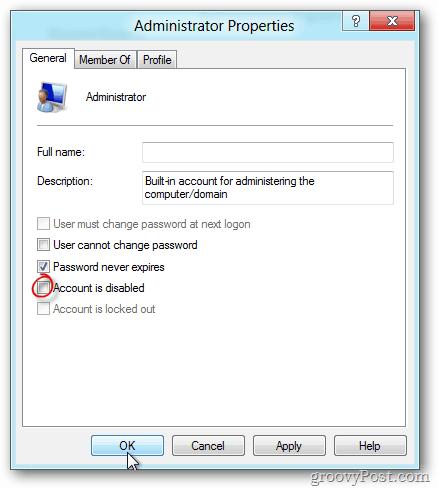Close the Administrator Properties dialog with X
Screen dimensions: 438x488
pyautogui.click(x=392, y=21)
